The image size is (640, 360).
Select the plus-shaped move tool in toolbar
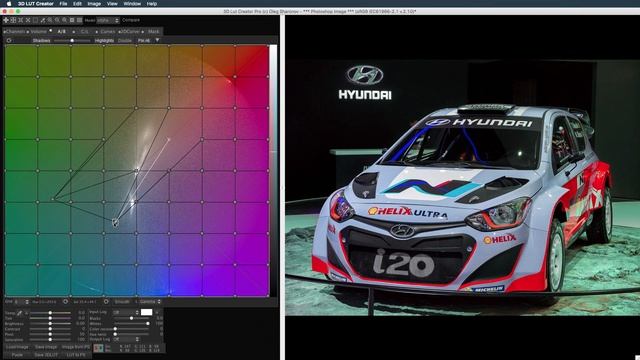(x=6, y=20)
